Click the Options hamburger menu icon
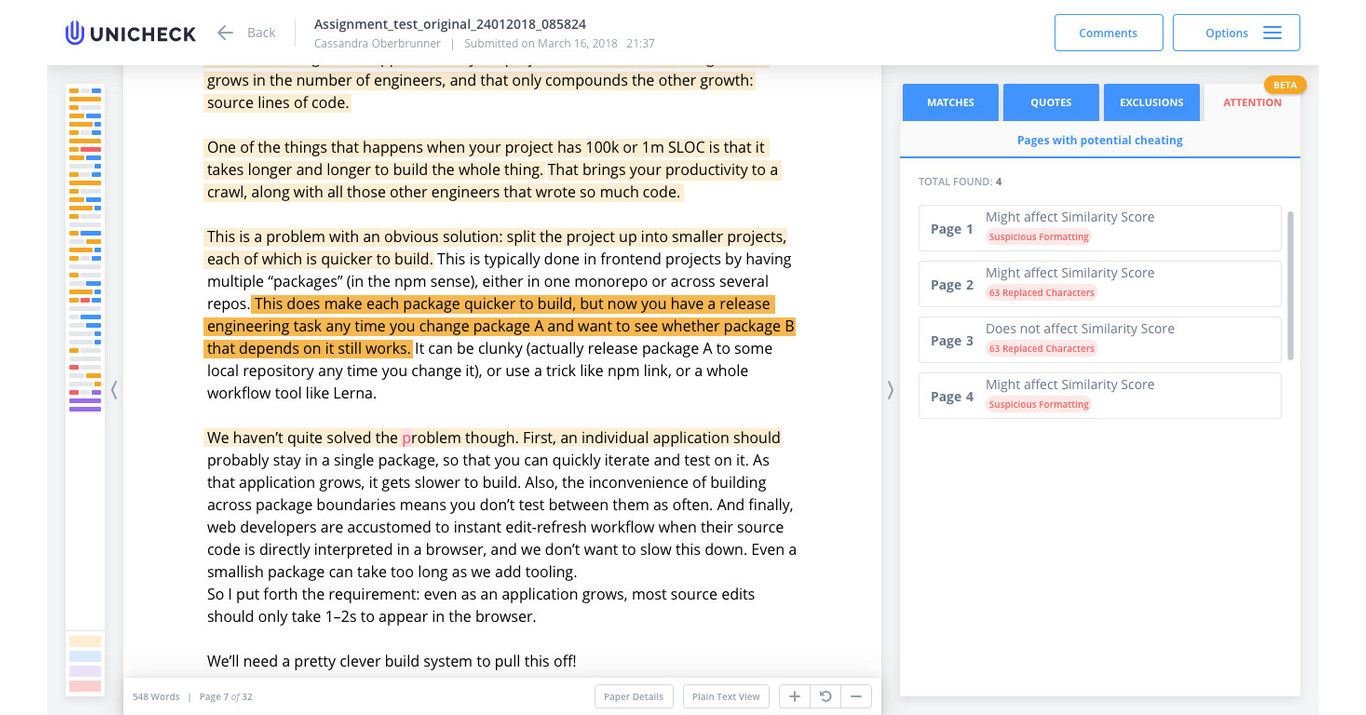 coord(1272,33)
